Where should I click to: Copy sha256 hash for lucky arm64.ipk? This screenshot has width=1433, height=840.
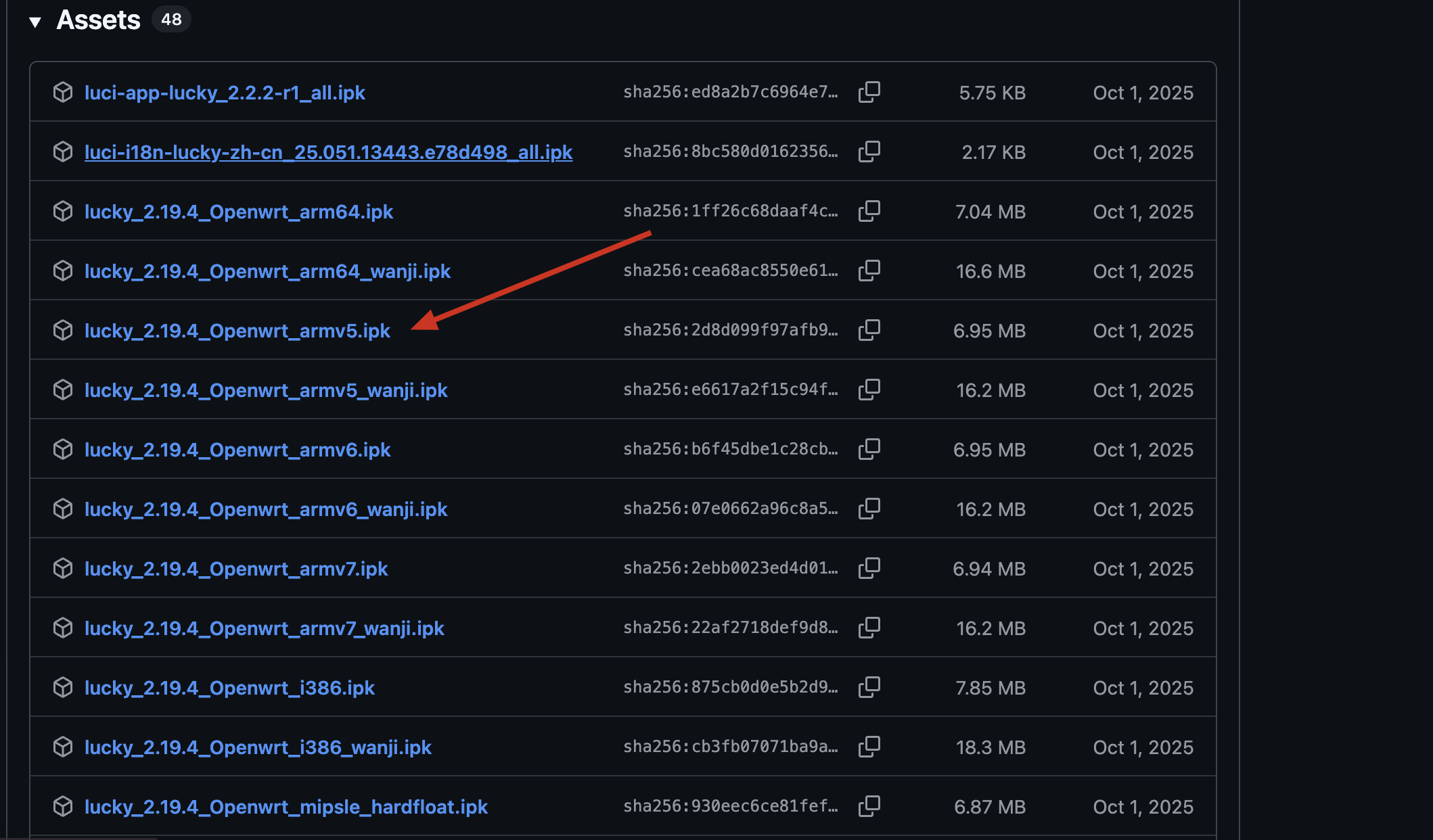click(x=869, y=211)
